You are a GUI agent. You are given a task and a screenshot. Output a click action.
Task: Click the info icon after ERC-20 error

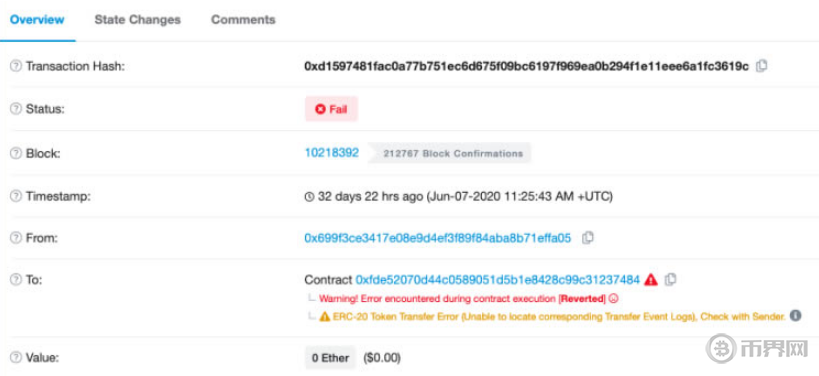[x=795, y=316]
